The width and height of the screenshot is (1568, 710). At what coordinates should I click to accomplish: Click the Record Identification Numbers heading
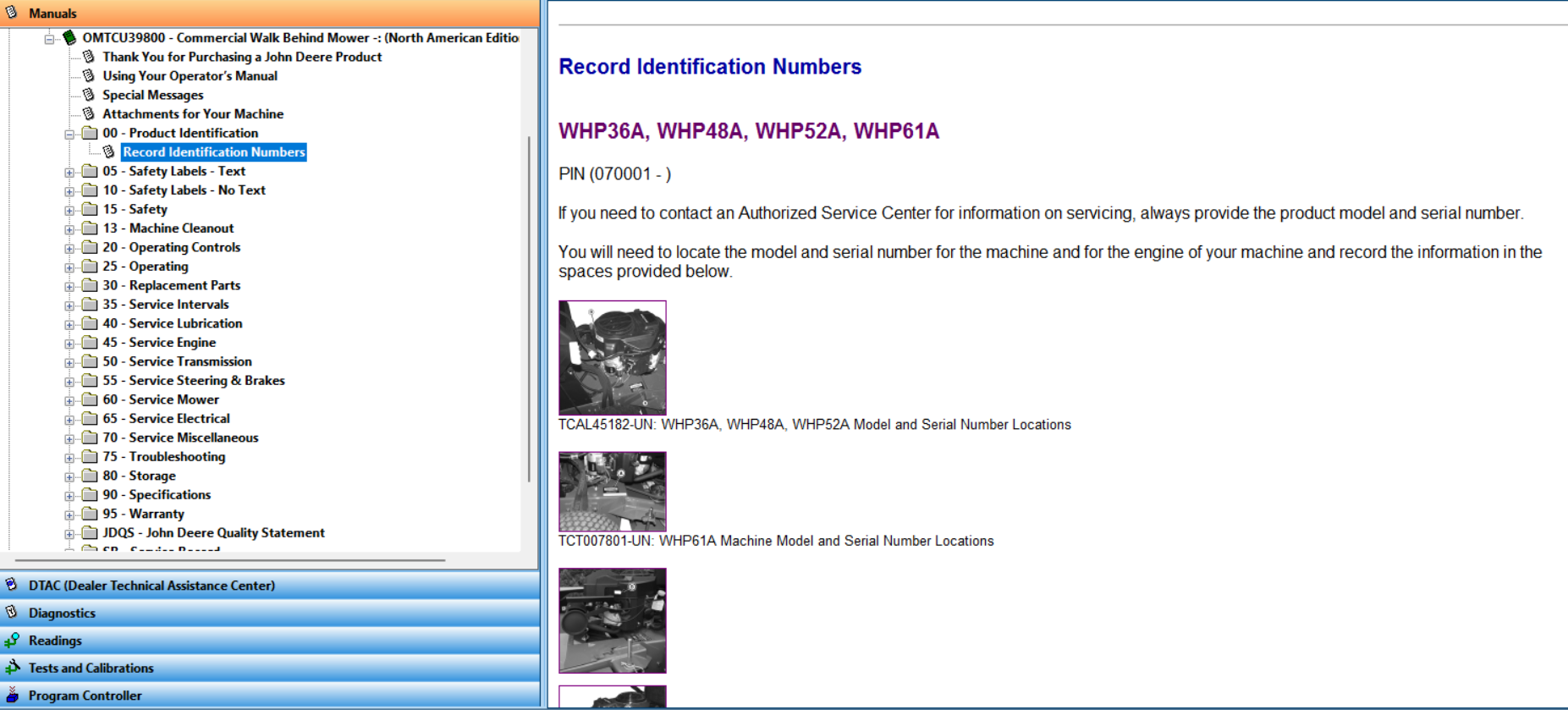tap(710, 67)
